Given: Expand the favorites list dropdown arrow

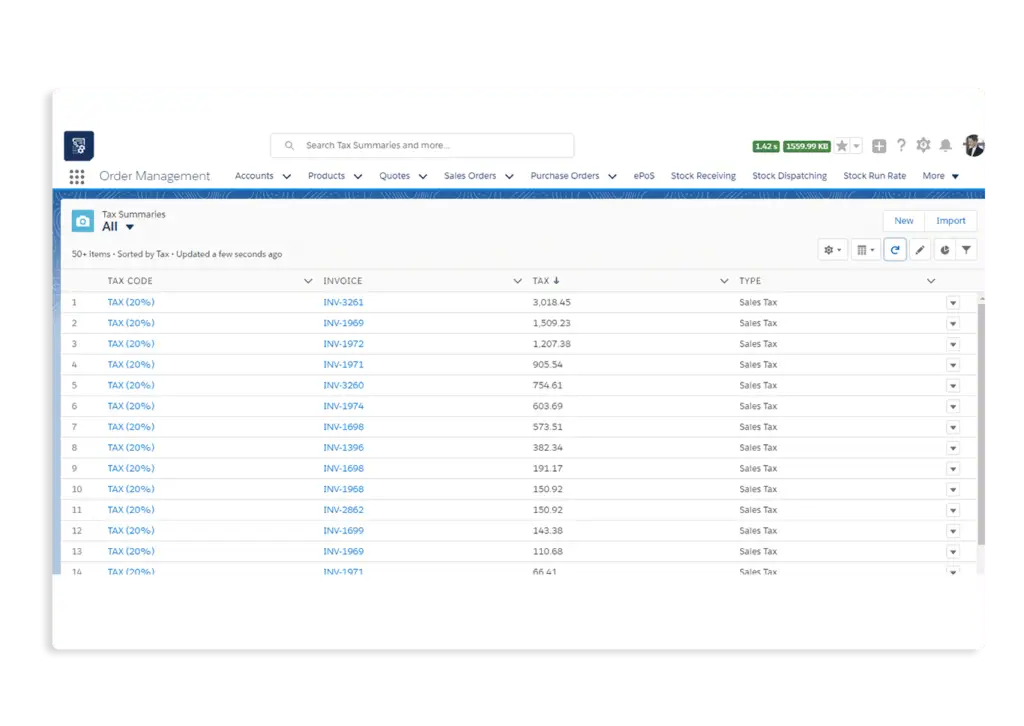Looking at the screenshot, I should (856, 146).
